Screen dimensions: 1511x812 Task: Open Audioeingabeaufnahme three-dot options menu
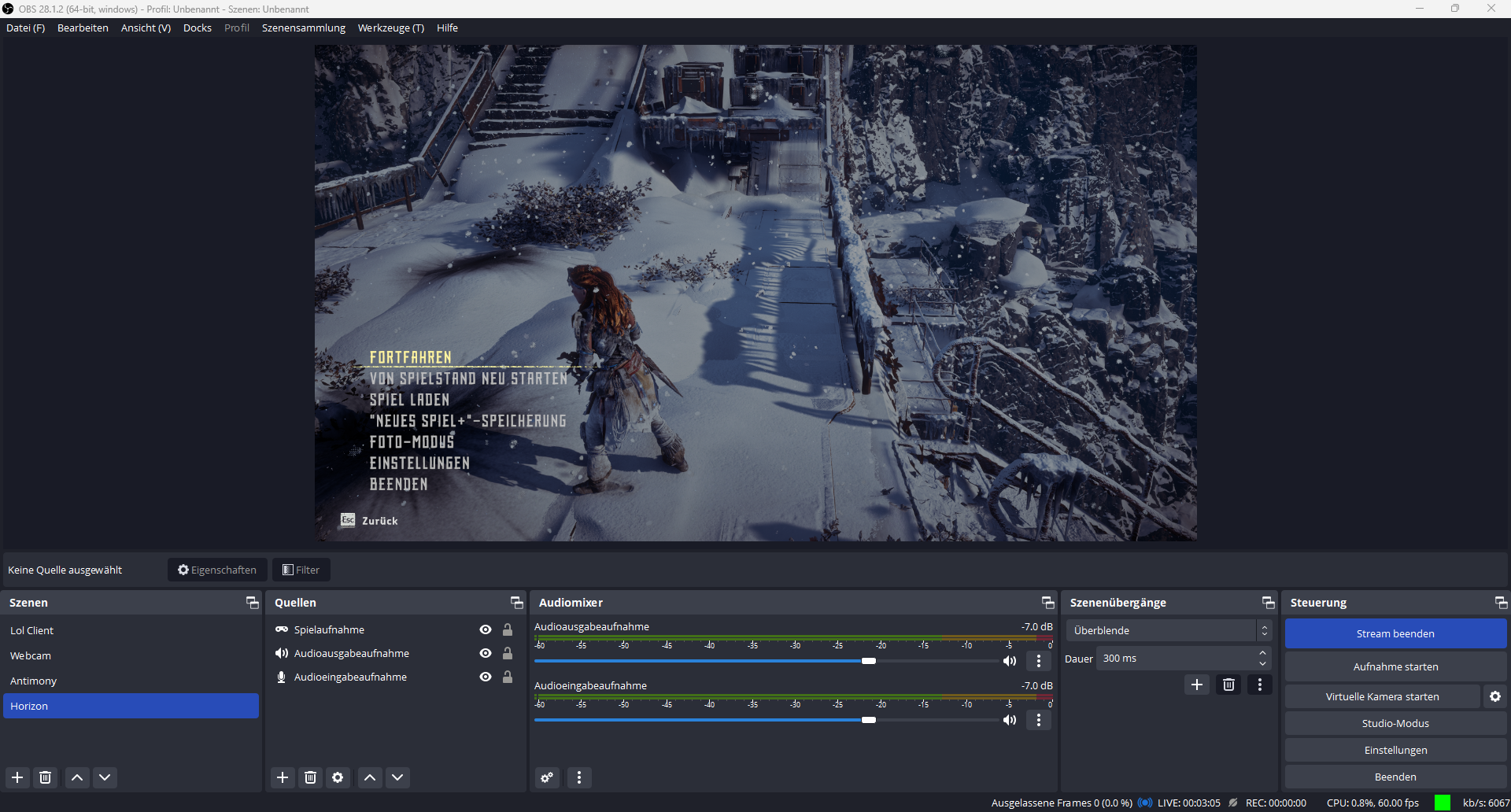[x=1039, y=720]
